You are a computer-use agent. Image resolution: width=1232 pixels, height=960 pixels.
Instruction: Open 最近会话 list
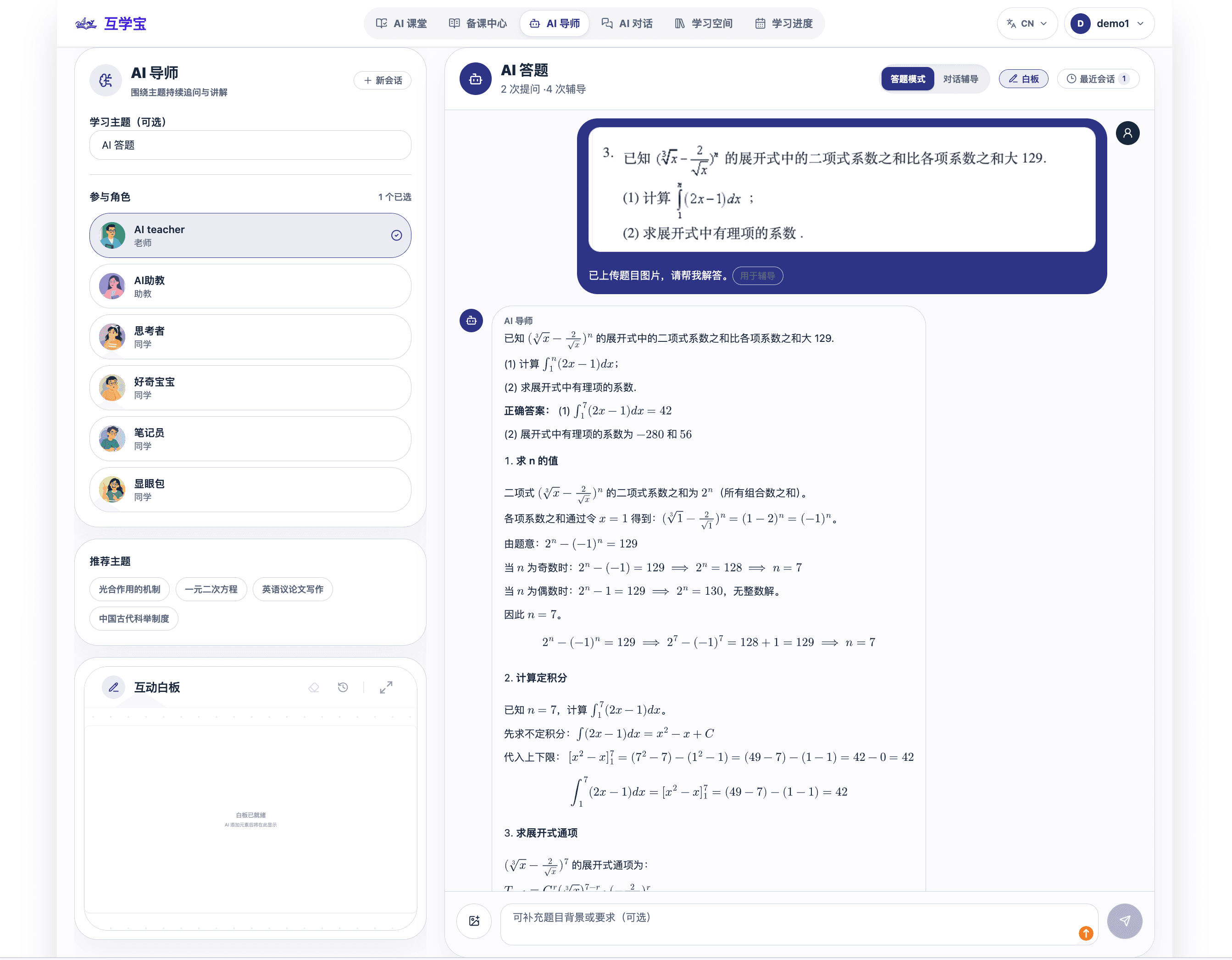point(1098,79)
